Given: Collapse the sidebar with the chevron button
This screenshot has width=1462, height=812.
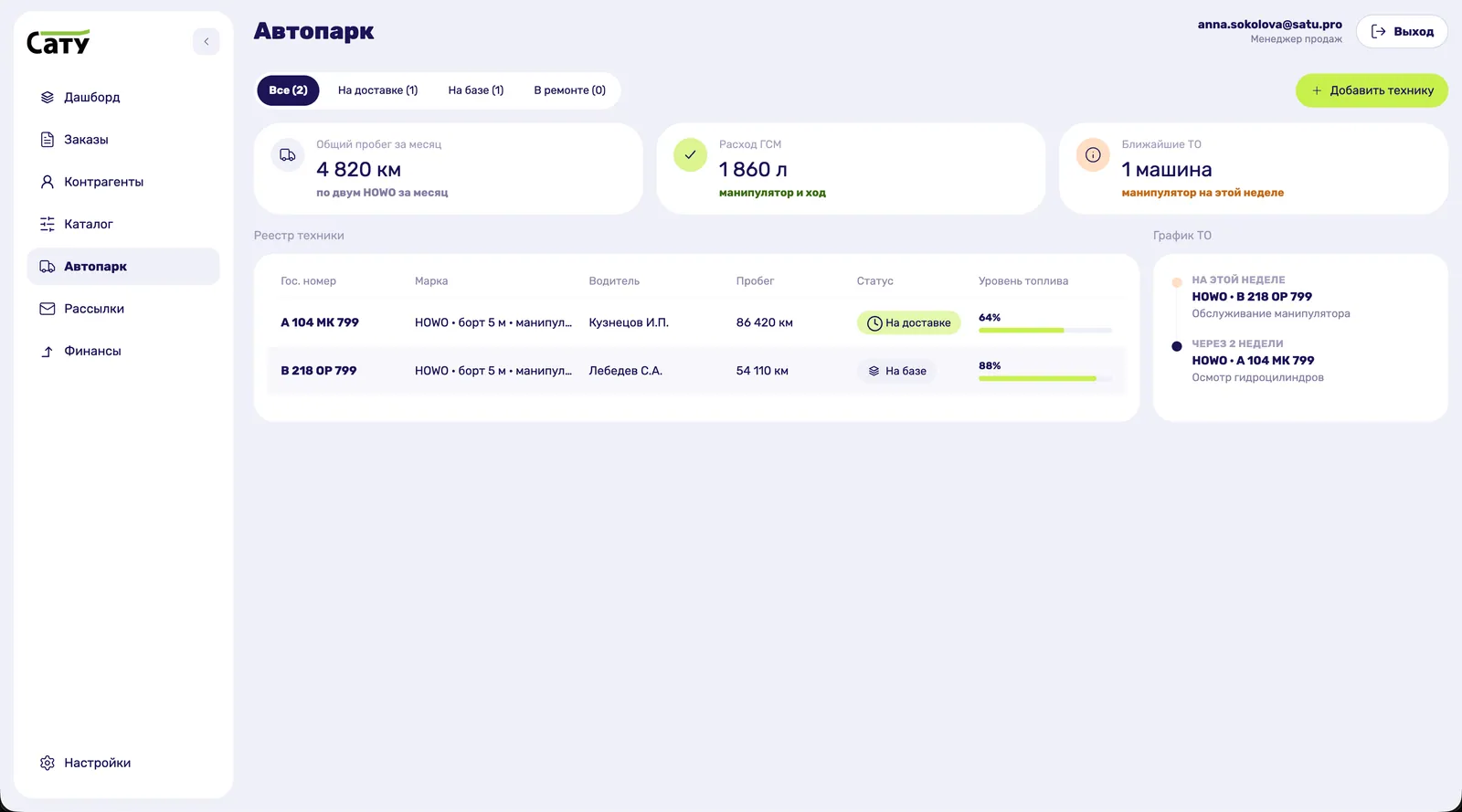Looking at the screenshot, I should [x=207, y=41].
